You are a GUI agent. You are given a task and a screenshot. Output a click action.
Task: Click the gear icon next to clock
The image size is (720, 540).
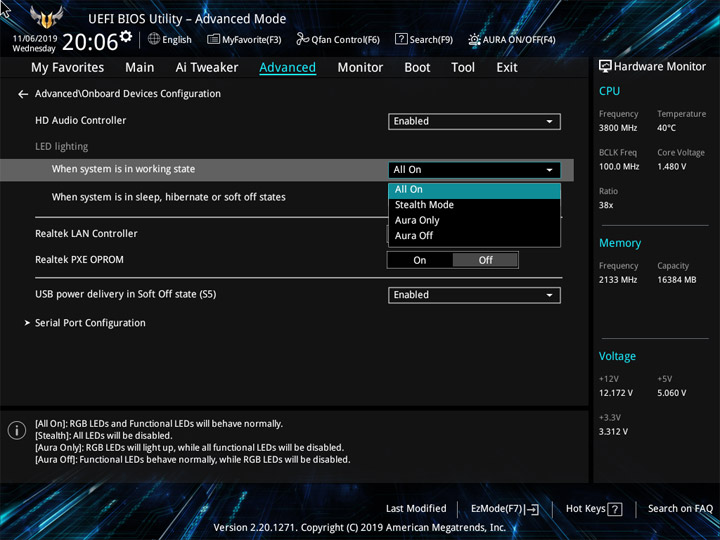click(x=126, y=36)
